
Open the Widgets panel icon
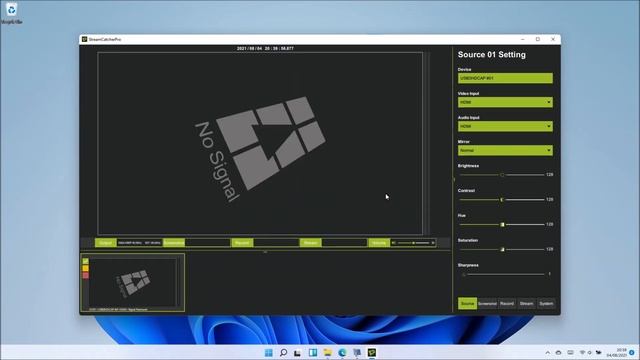click(313, 353)
